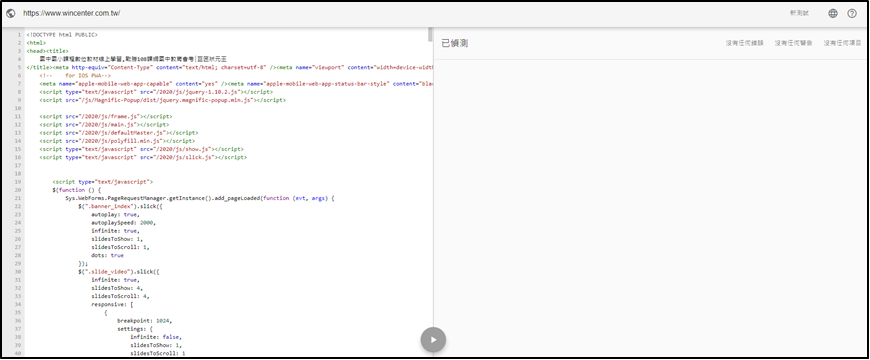The width and height of the screenshot is (870, 360).
Task: Run the test with the round play button
Action: click(433, 340)
